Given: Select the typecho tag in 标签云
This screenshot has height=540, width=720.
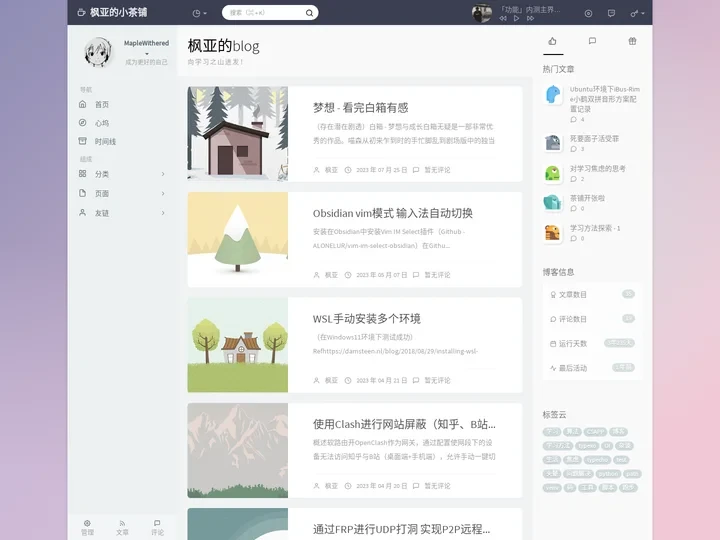Looking at the screenshot, I should [x=597, y=460].
